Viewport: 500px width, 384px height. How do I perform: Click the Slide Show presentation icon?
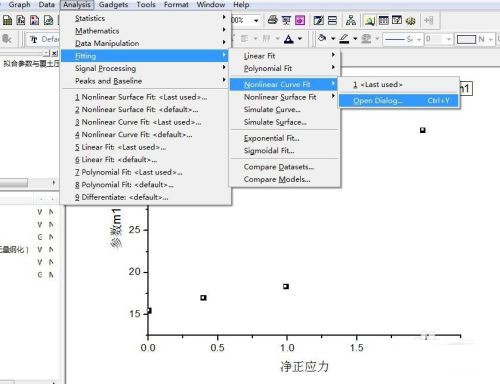[x=286, y=20]
